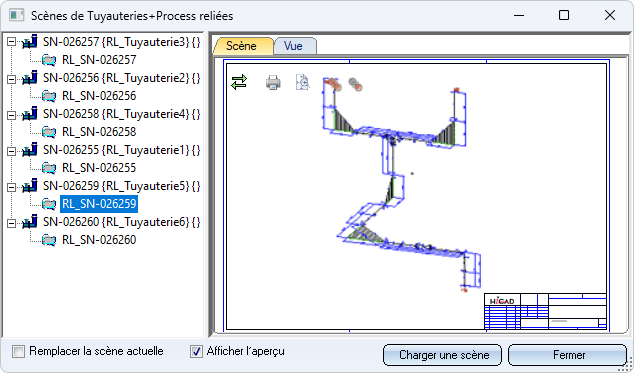Collapse the SN-026255 tree node
The width and height of the screenshot is (634, 373).
(12, 151)
